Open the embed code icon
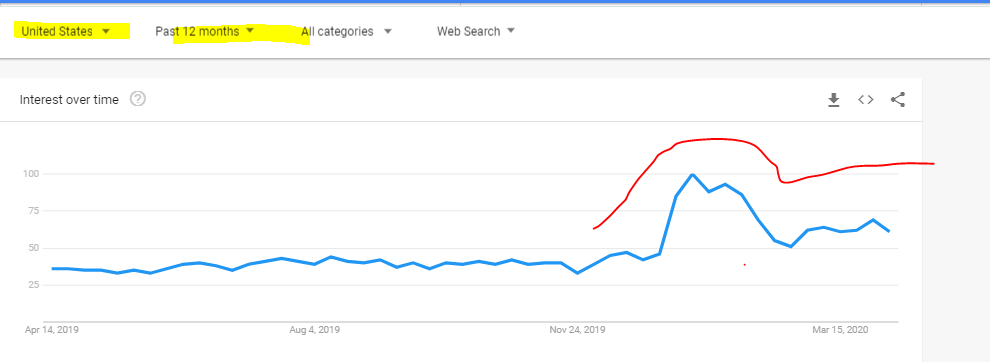 [866, 99]
